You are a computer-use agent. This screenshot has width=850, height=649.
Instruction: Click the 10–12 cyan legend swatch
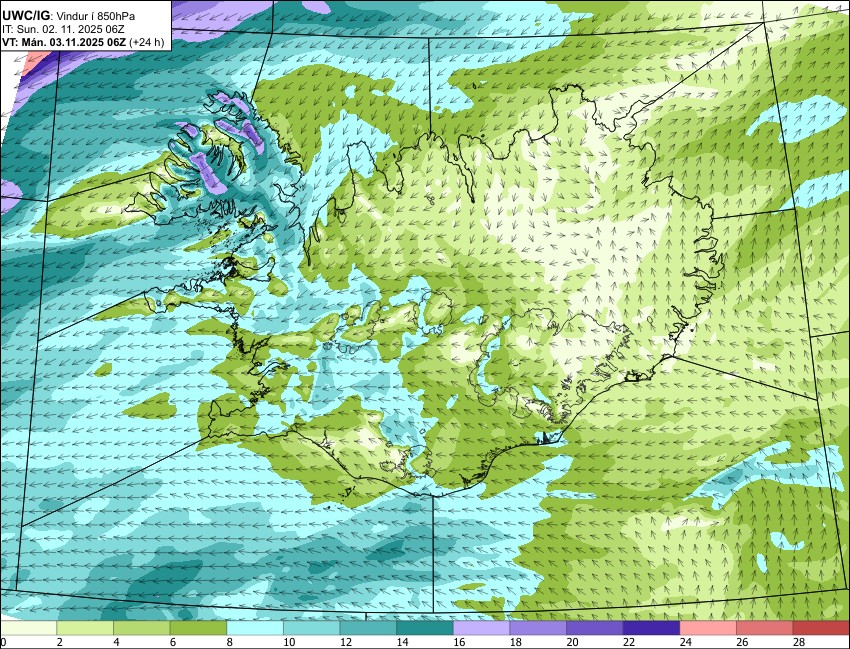311,628
